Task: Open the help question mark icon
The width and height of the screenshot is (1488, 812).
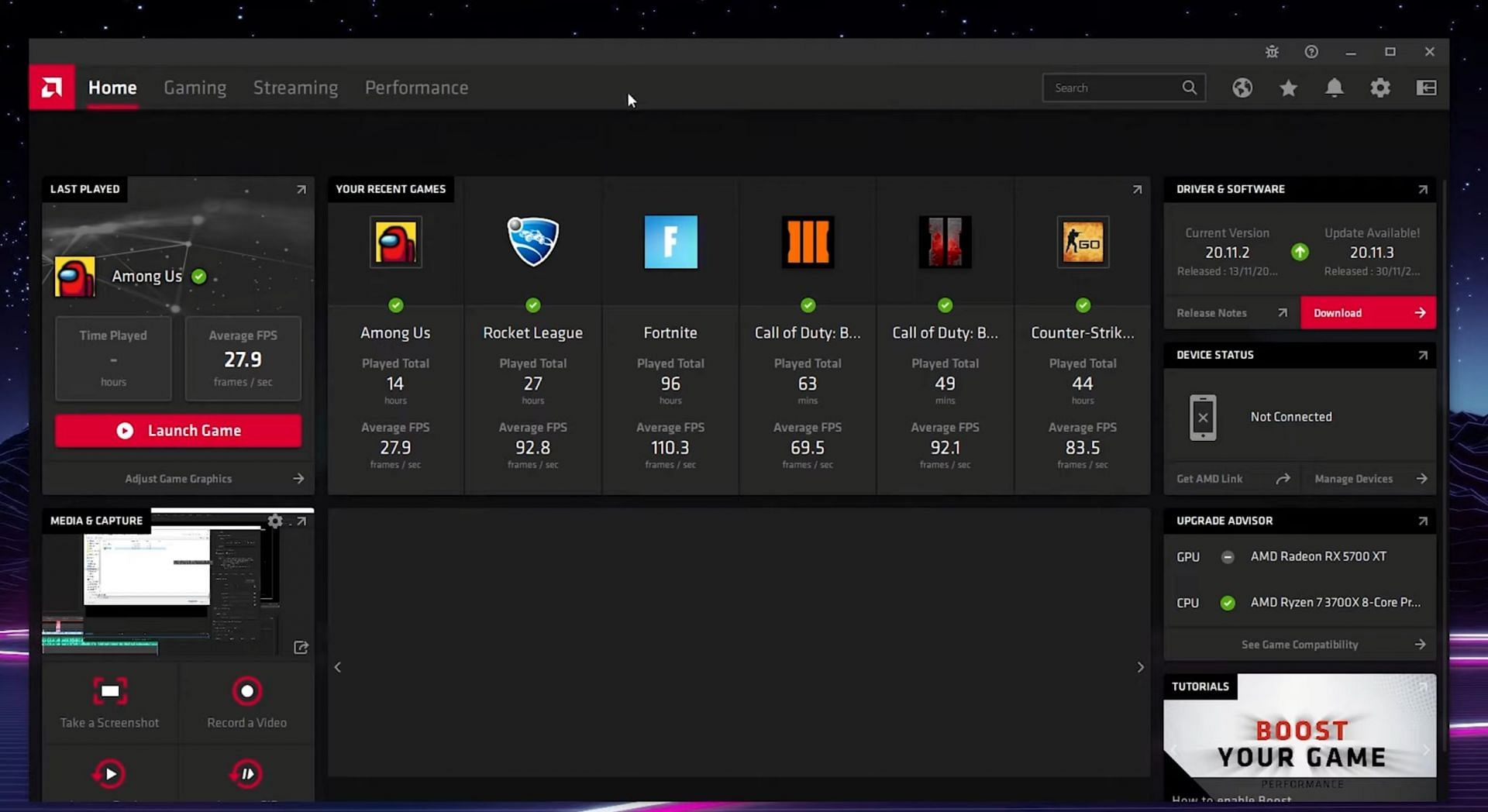Action: [1311, 52]
